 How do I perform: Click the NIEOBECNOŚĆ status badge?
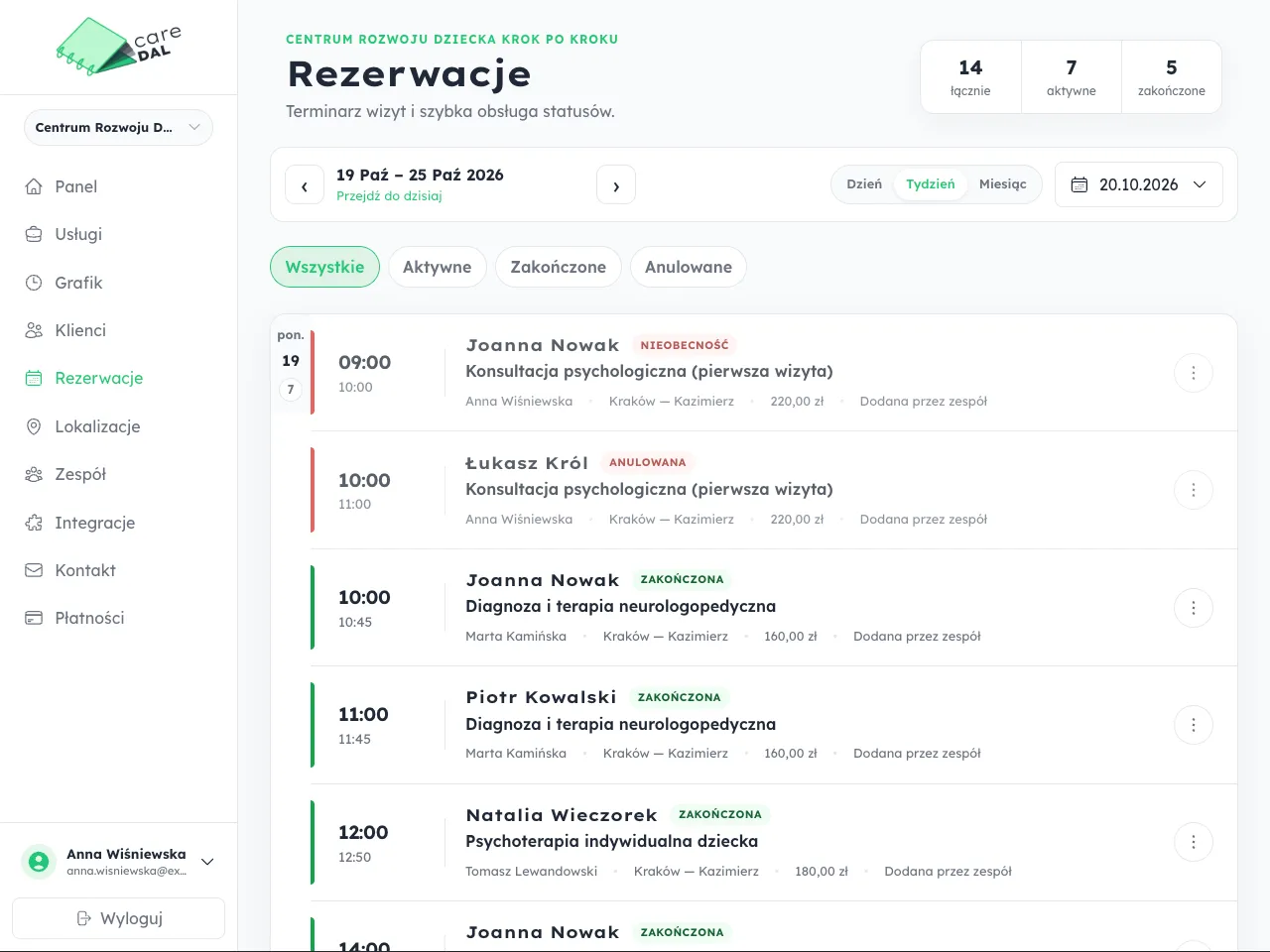pos(685,345)
